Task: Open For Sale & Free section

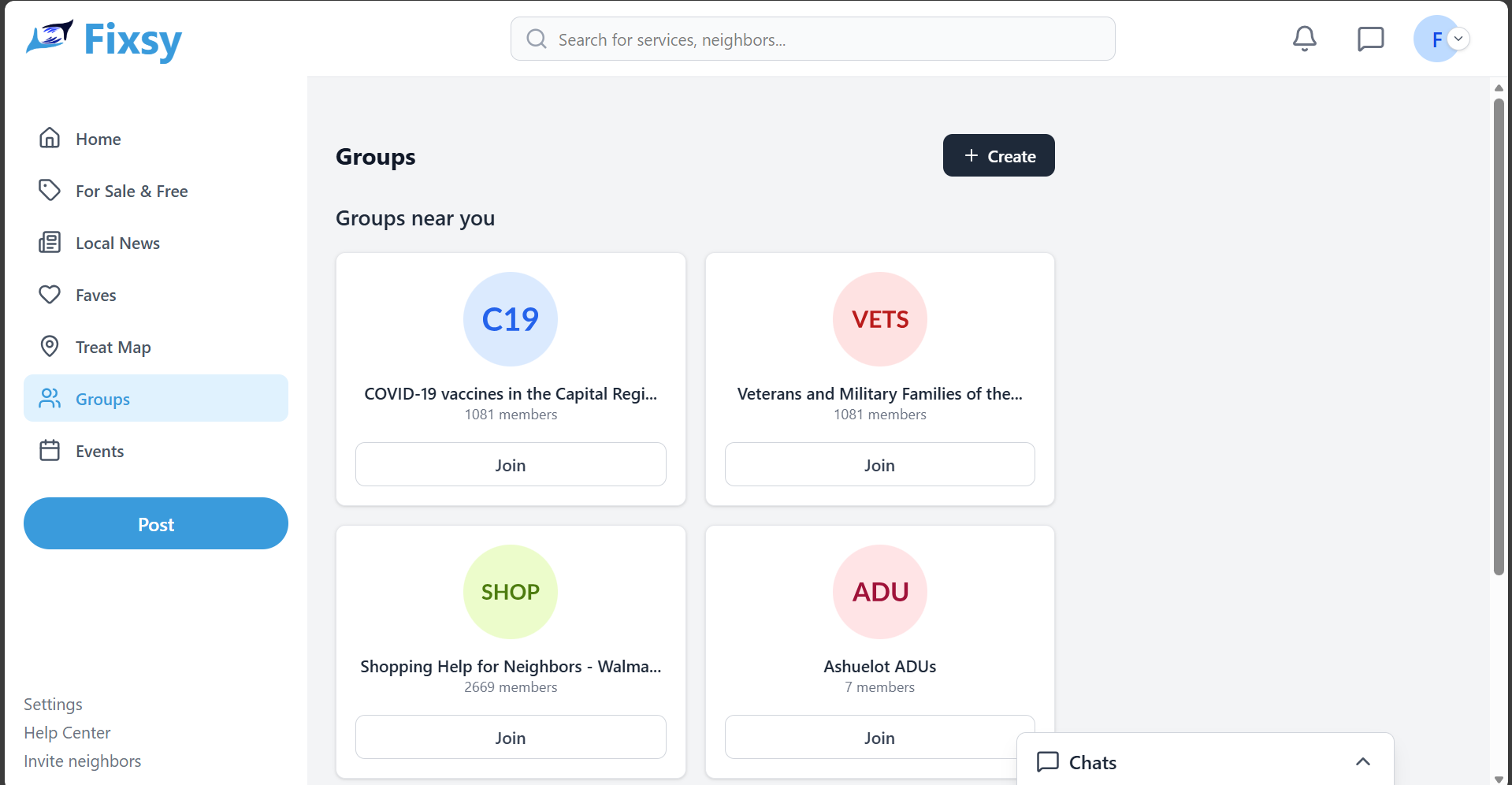Action: [x=131, y=192]
